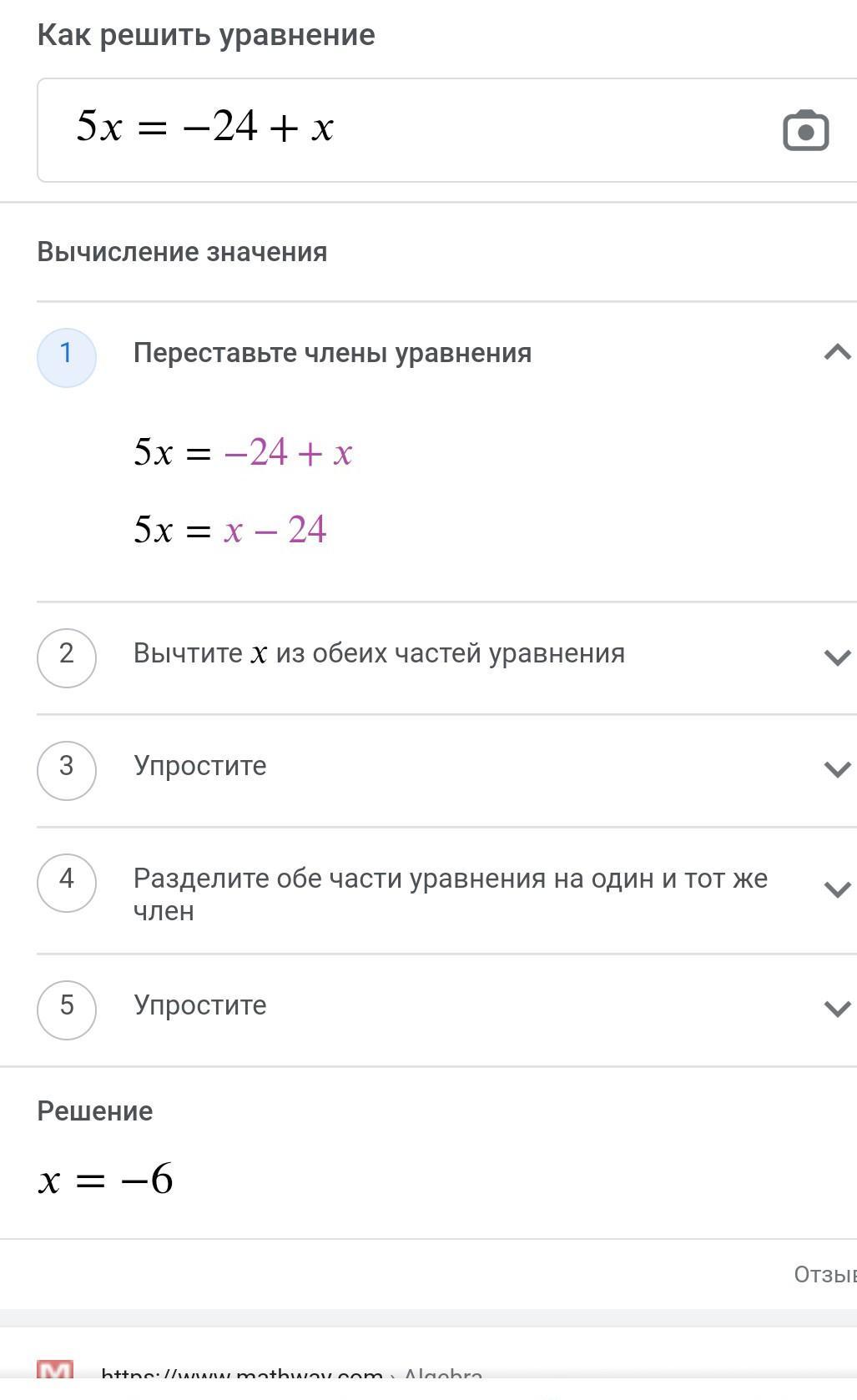The height and width of the screenshot is (1400, 857).
Task: Click the solution x = −6
Action: (106, 1180)
